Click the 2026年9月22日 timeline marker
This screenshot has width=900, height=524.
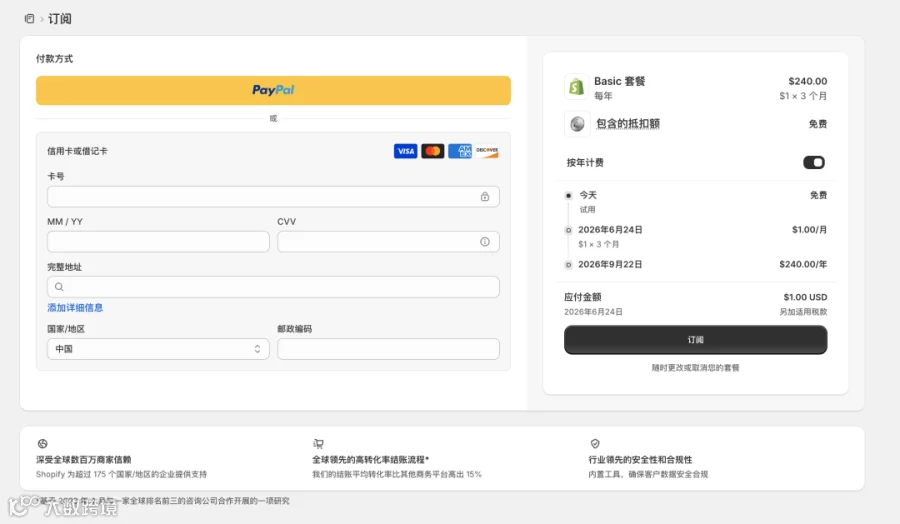tap(568, 265)
